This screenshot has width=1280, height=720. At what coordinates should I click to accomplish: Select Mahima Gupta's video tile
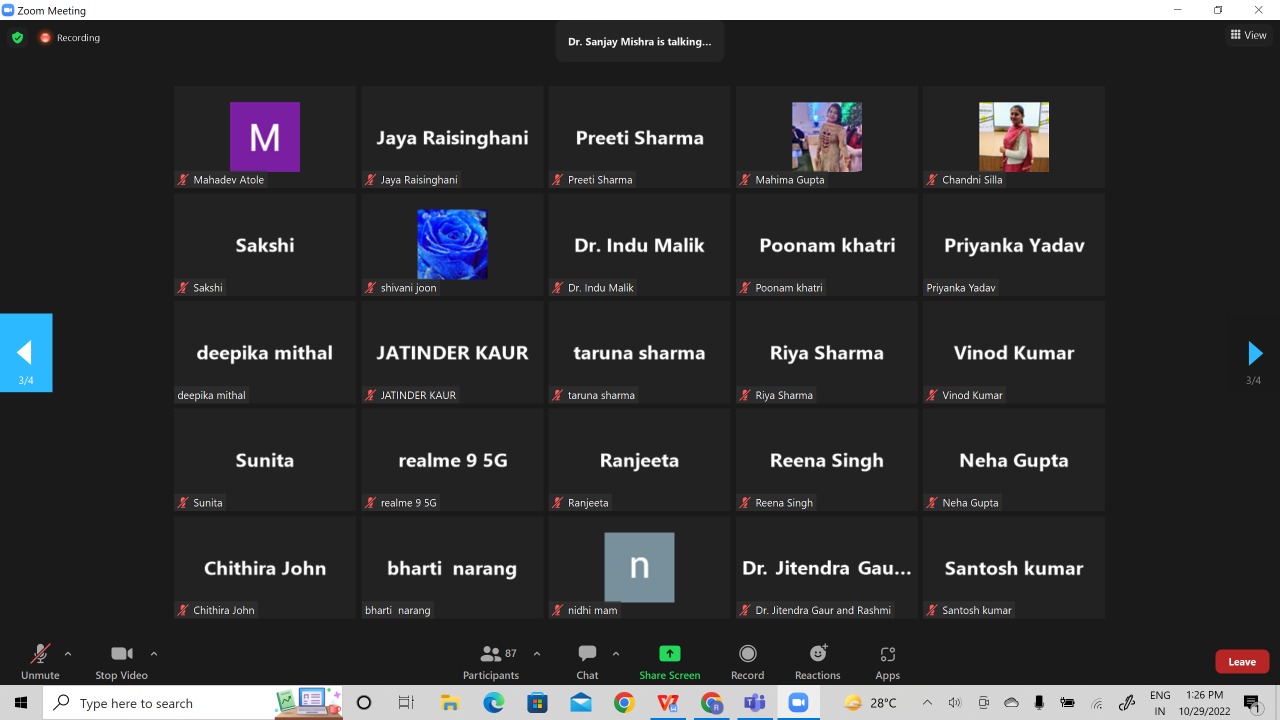coord(827,137)
